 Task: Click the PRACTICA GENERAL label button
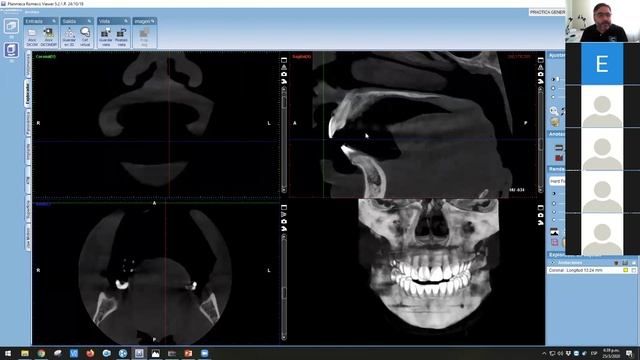click(x=547, y=12)
